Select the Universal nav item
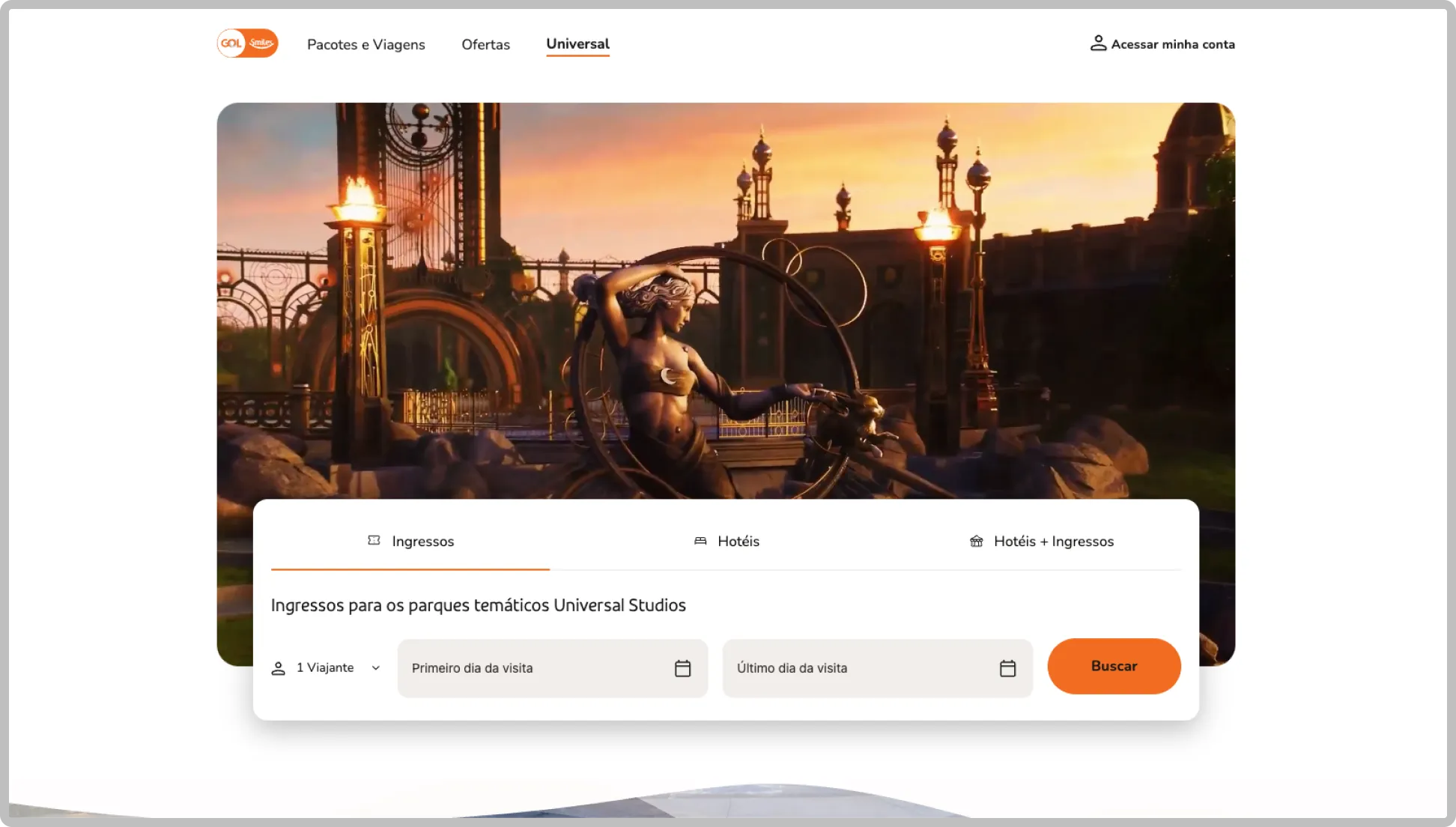1456x827 pixels. point(577,43)
